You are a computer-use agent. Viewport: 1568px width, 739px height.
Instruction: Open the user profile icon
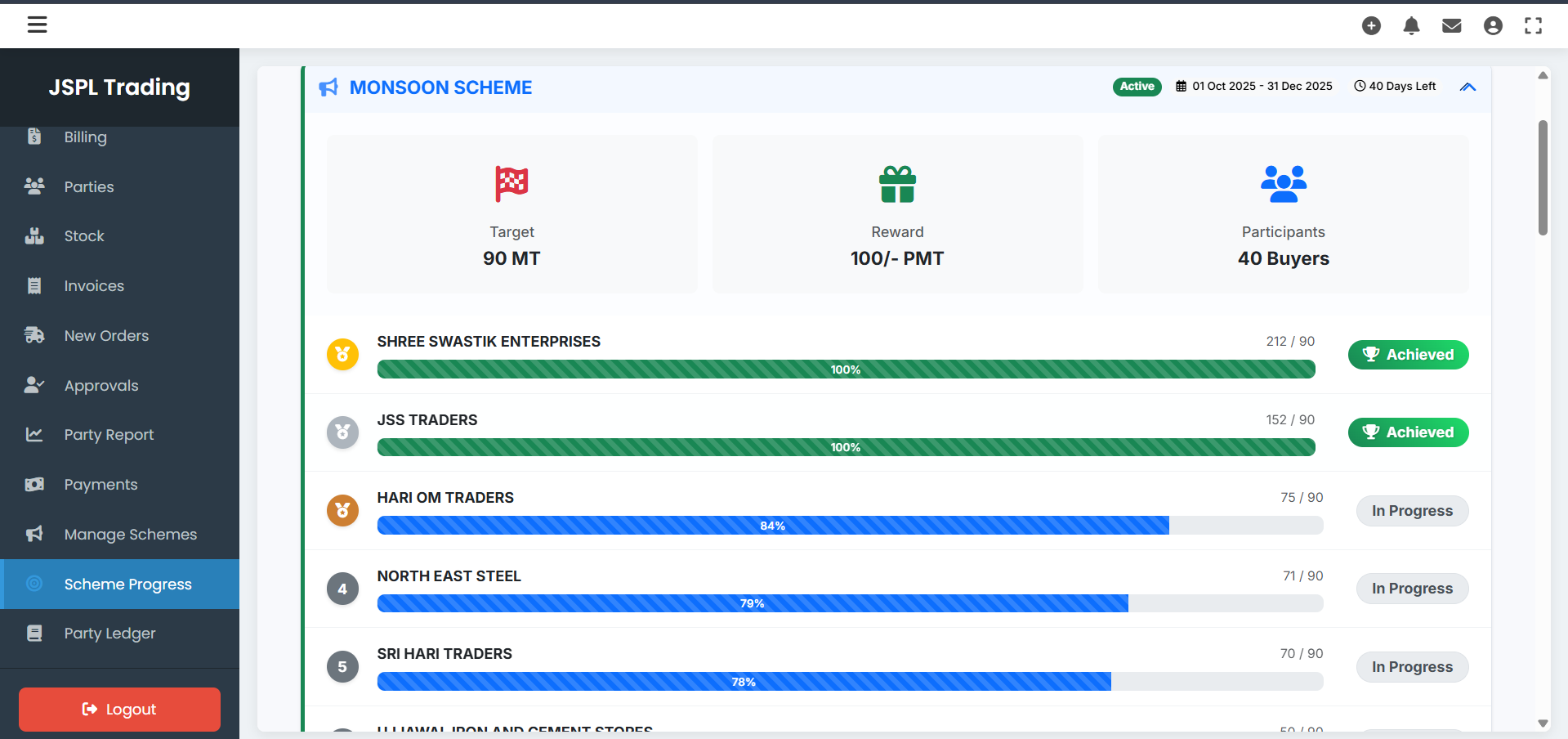[x=1492, y=26]
